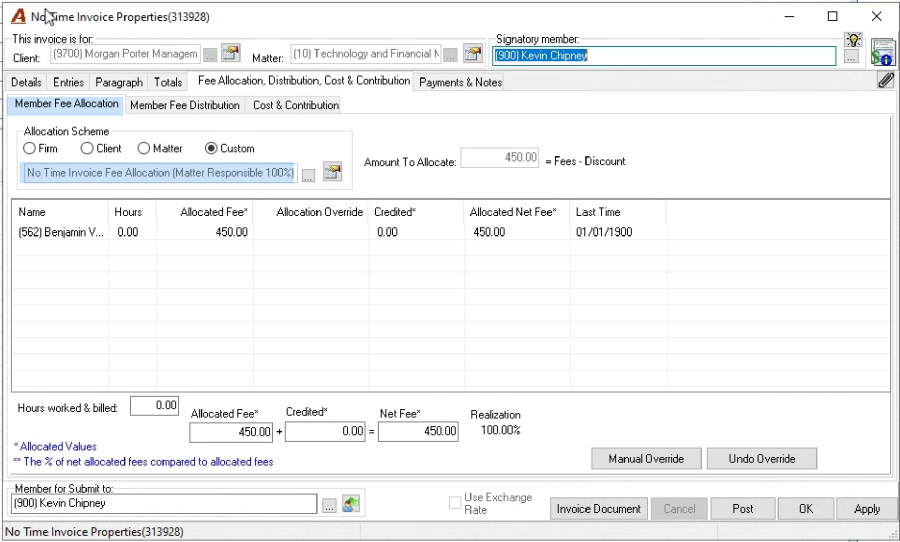Switch to the Details tab

(x=26, y=82)
